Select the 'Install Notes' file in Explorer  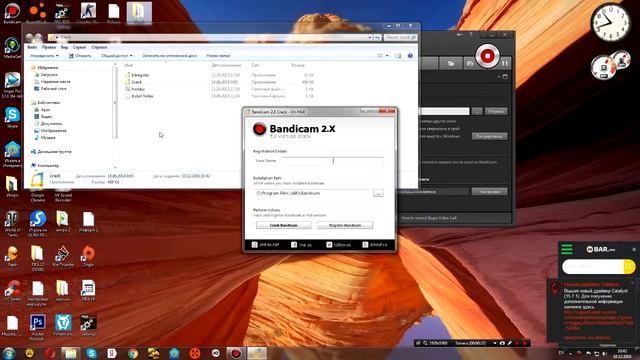[142, 96]
